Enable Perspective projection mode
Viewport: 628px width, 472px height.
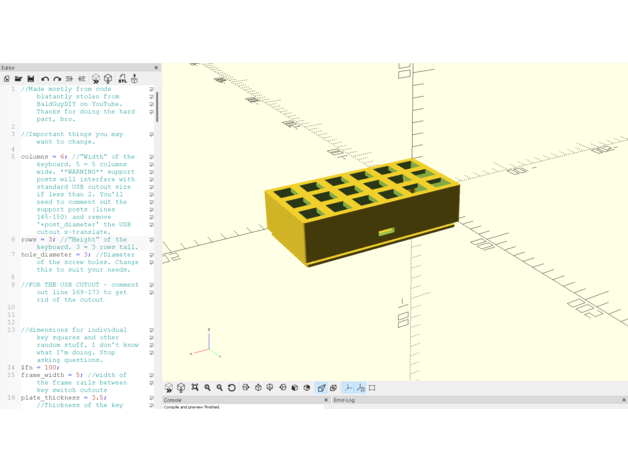coord(321,388)
